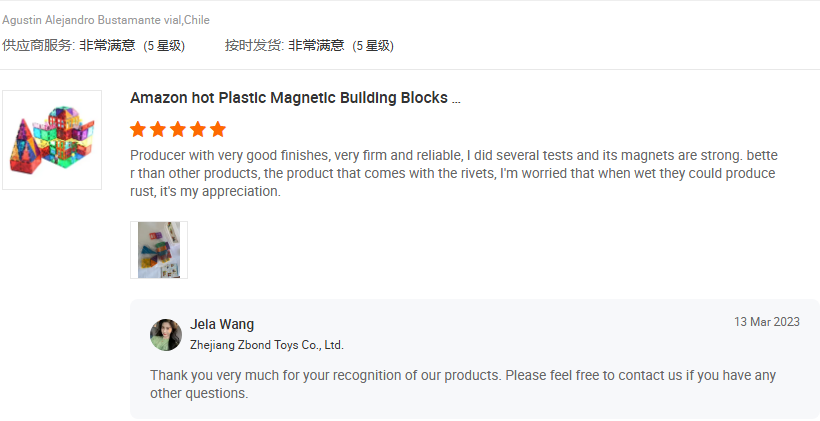Viewport: 820px width, 421px height.
Task: Click the 非常满意 rating beside 供应商服务
Action: [x=107, y=45]
